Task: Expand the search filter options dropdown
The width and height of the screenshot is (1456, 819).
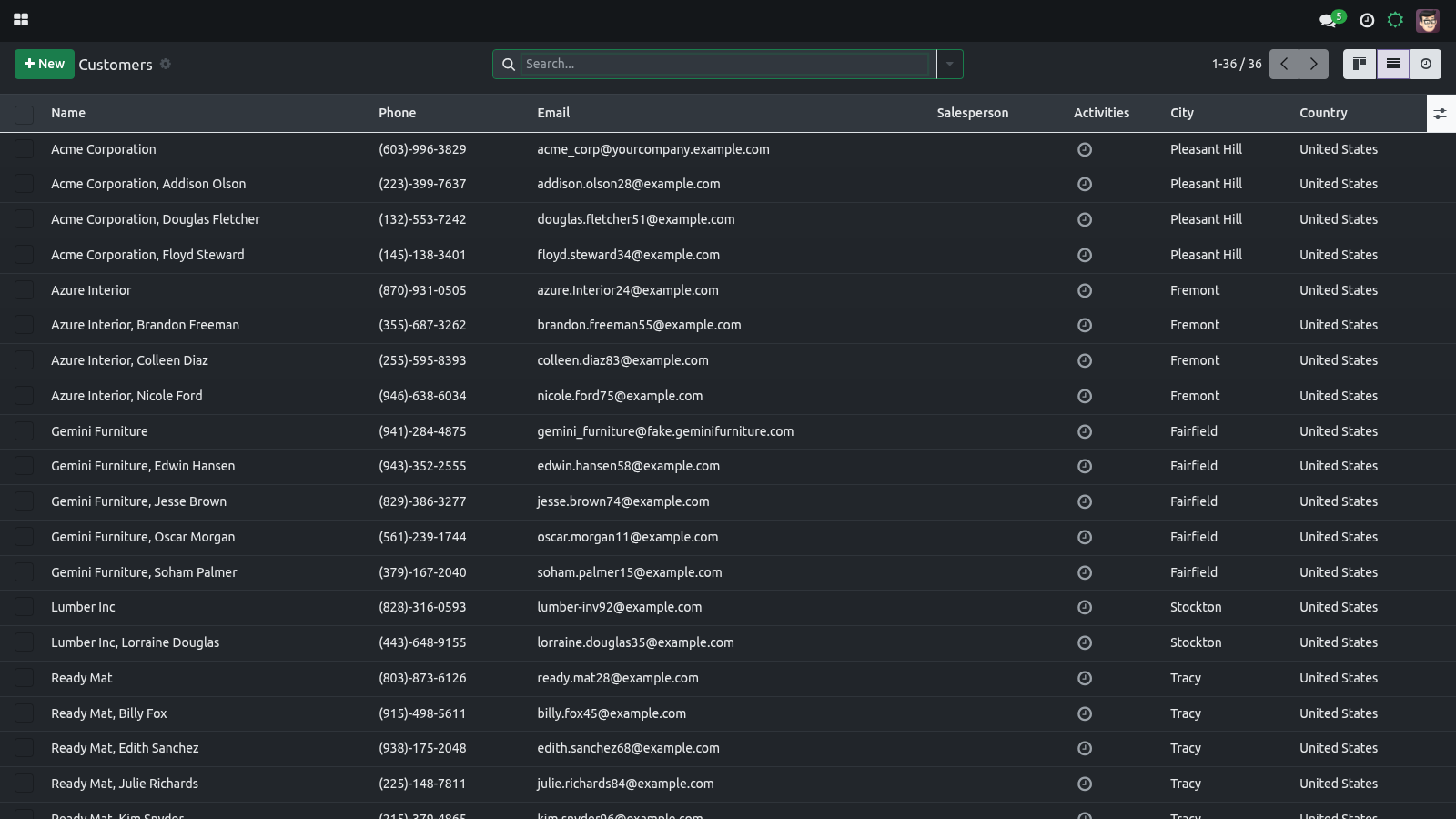Action: tap(949, 64)
